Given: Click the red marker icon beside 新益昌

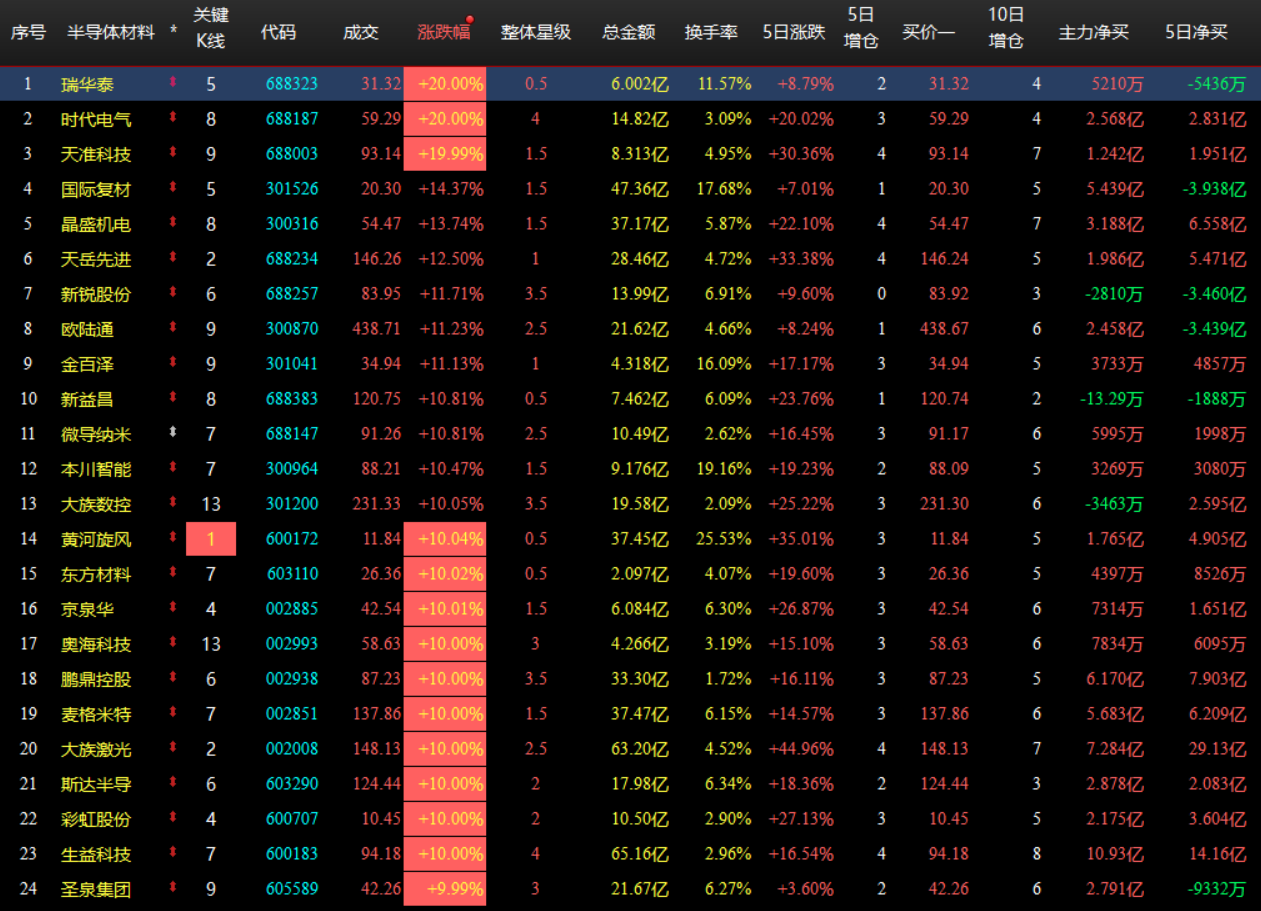Looking at the screenshot, I should tap(173, 399).
